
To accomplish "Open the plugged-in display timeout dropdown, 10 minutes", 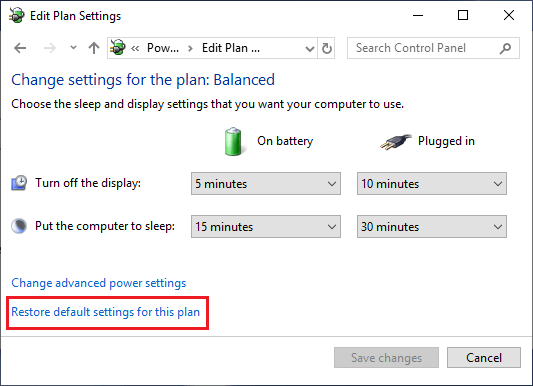I will [432, 183].
